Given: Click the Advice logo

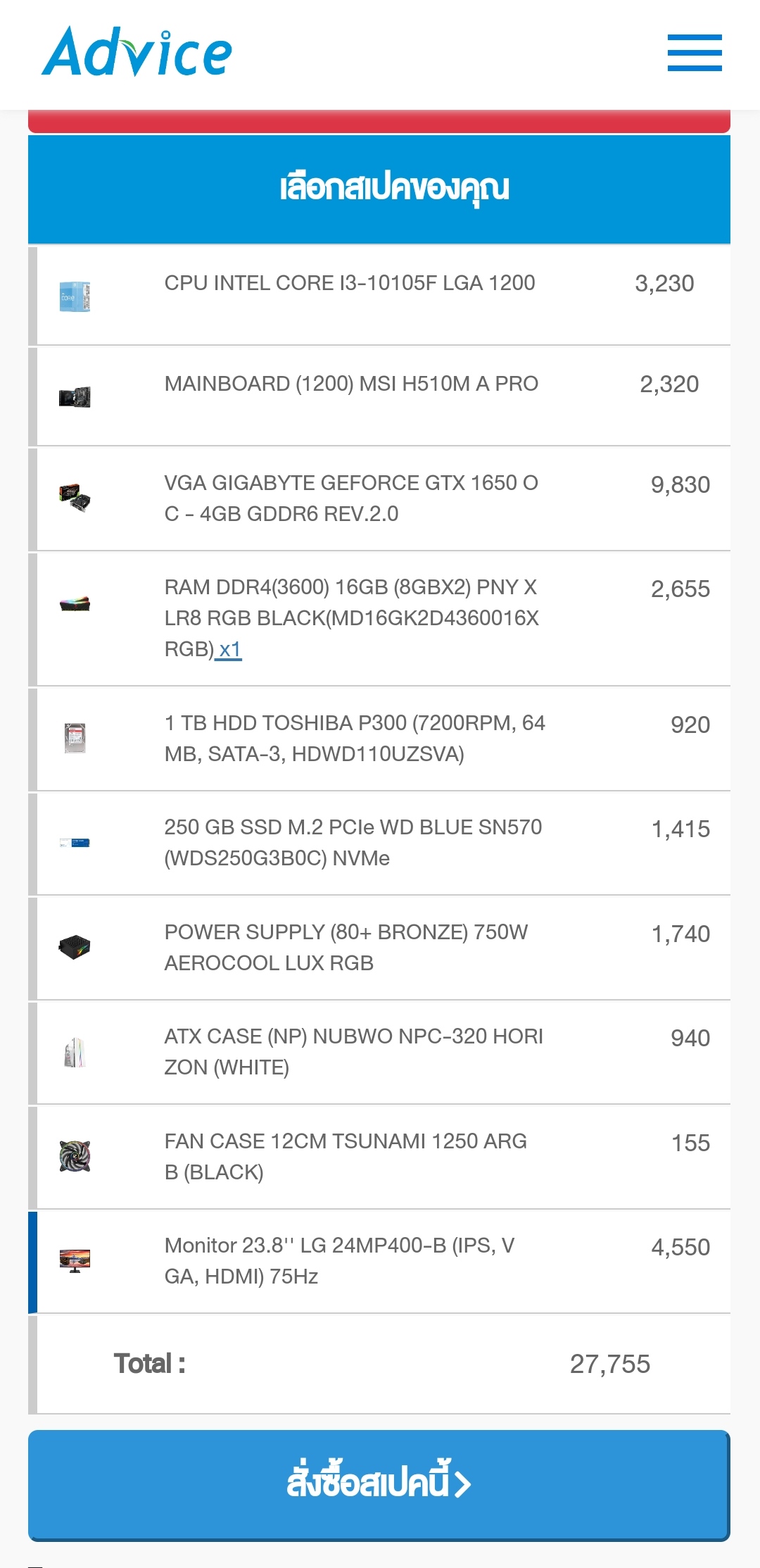Looking at the screenshot, I should (x=137, y=52).
